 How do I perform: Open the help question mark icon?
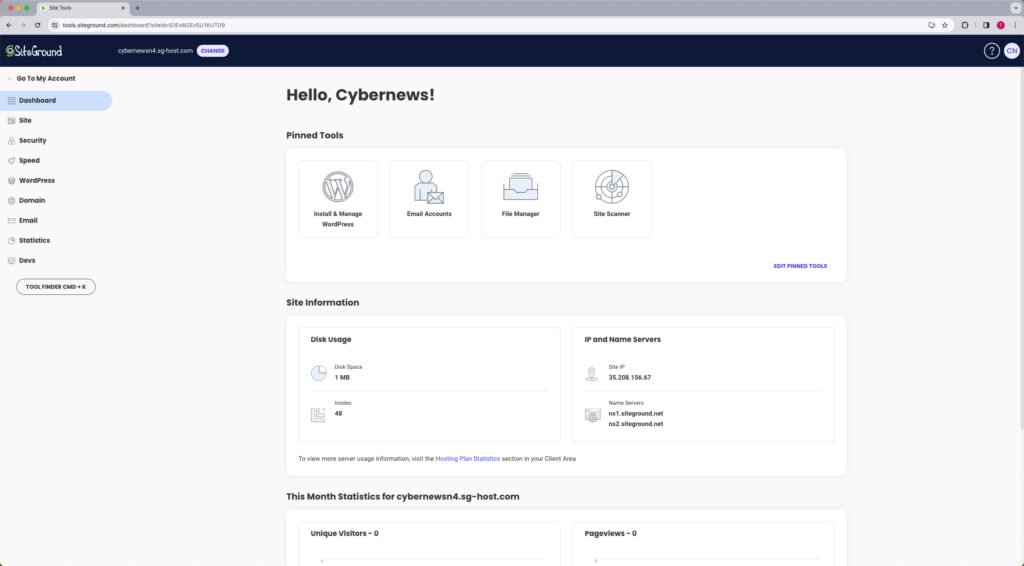pyautogui.click(x=991, y=51)
